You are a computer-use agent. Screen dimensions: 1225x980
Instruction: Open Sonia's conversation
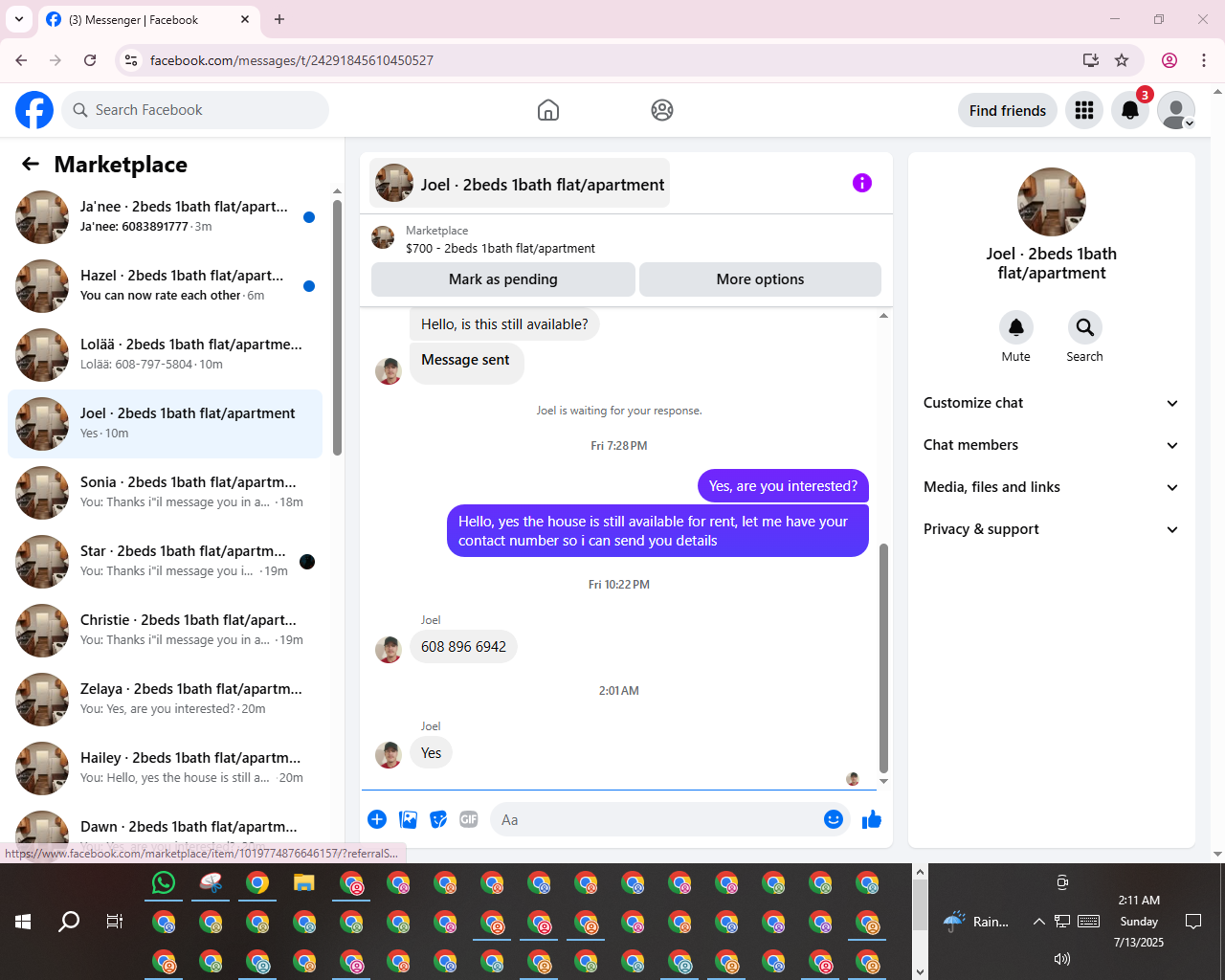166,493
